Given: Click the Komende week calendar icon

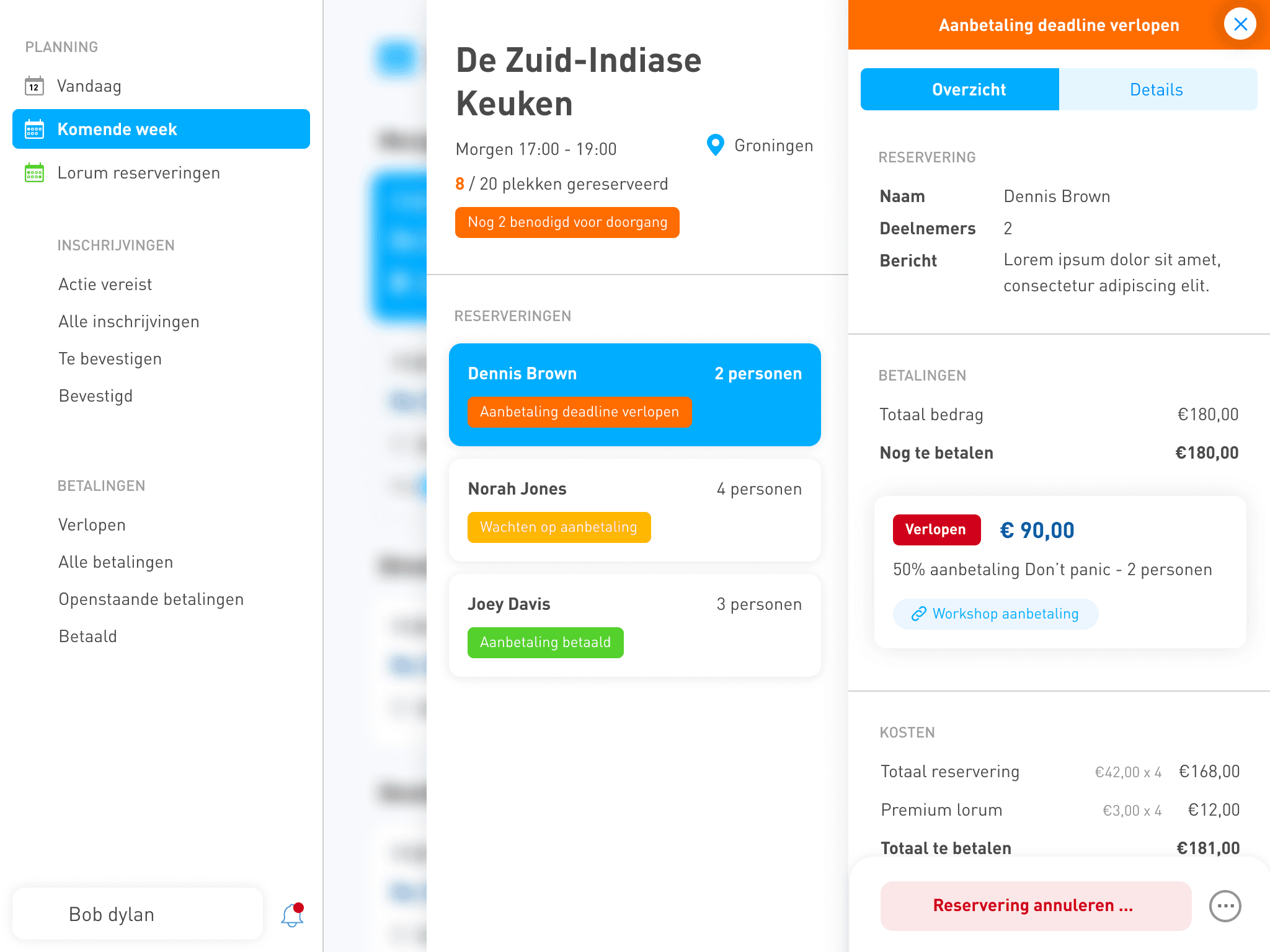Looking at the screenshot, I should (34, 130).
